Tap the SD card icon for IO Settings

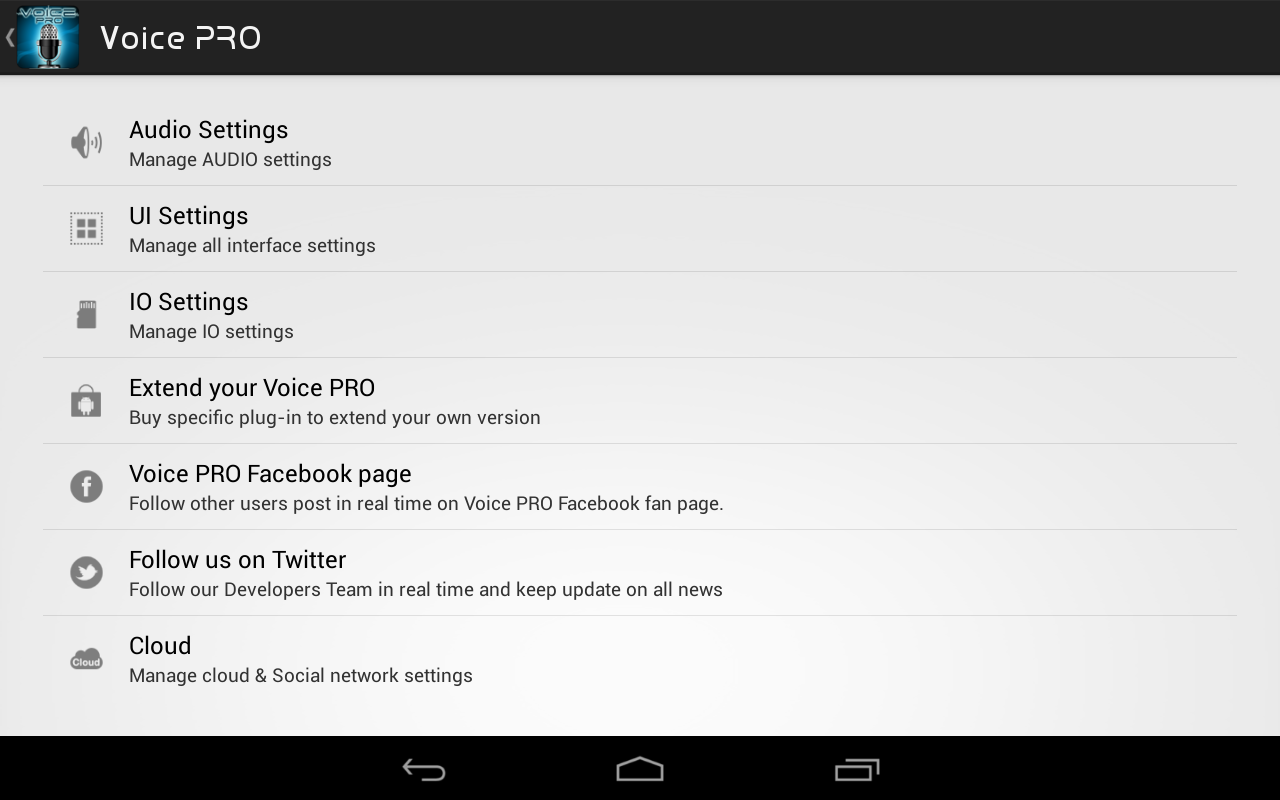tap(86, 315)
